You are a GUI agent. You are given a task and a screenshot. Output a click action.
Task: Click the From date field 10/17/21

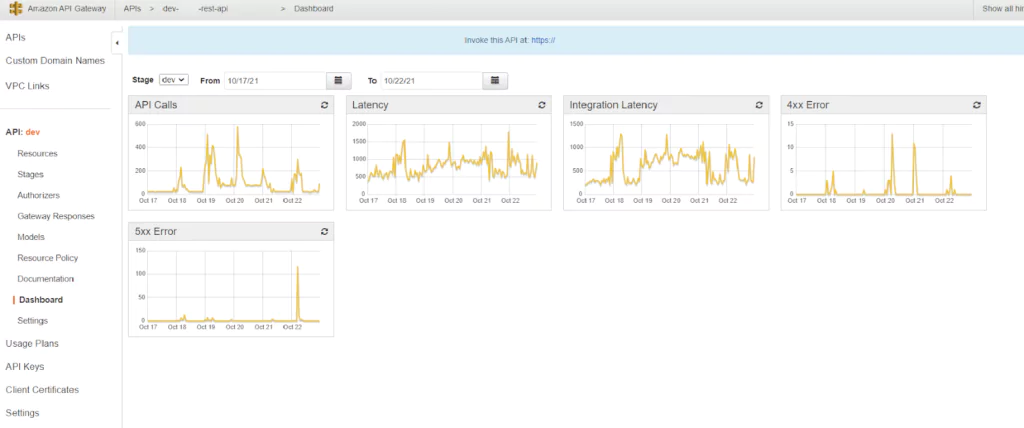(275, 80)
